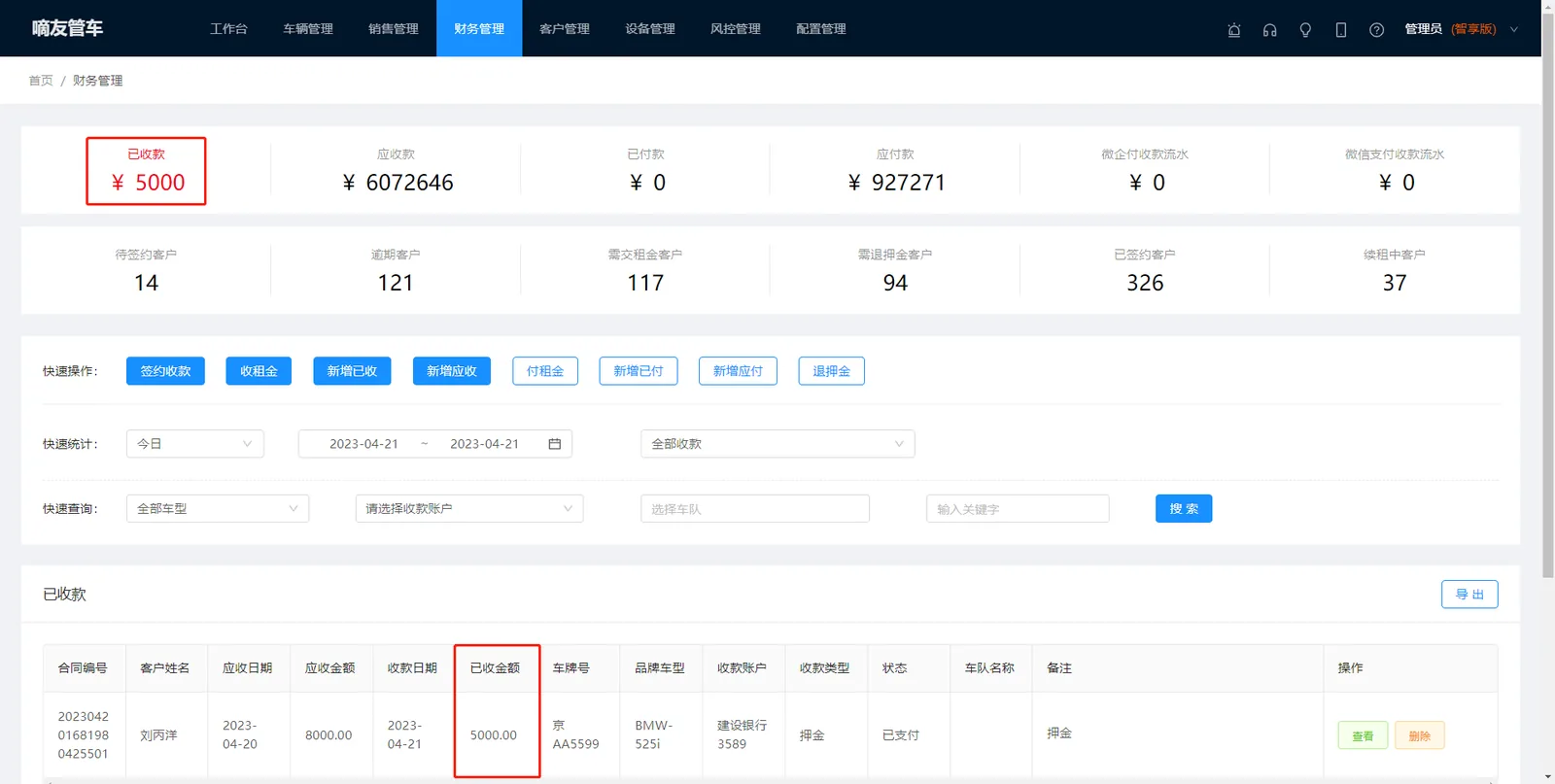Click the 新增应收 button
1555x784 pixels.
[452, 371]
